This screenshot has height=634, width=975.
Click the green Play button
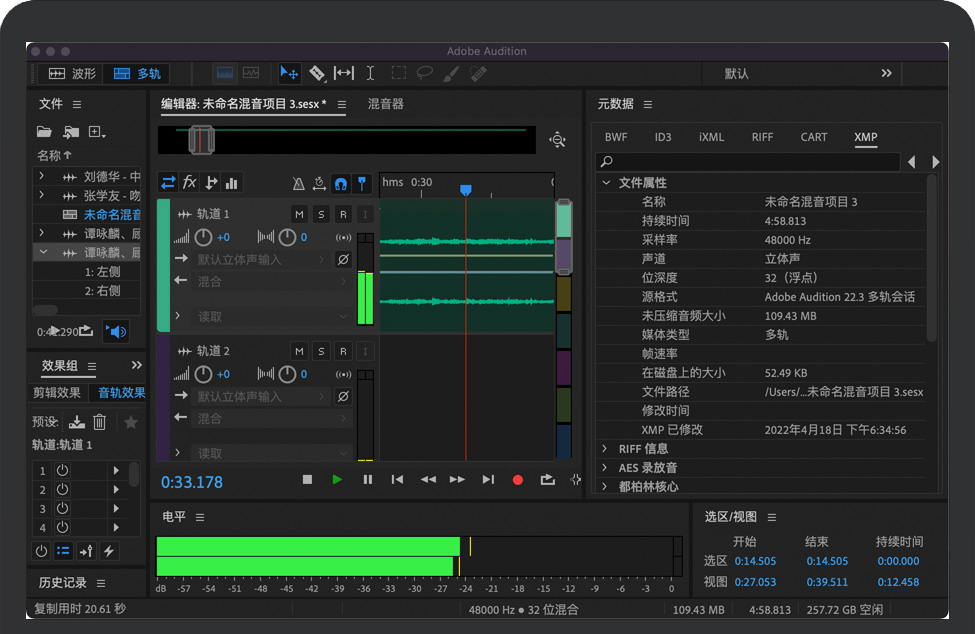[337, 480]
